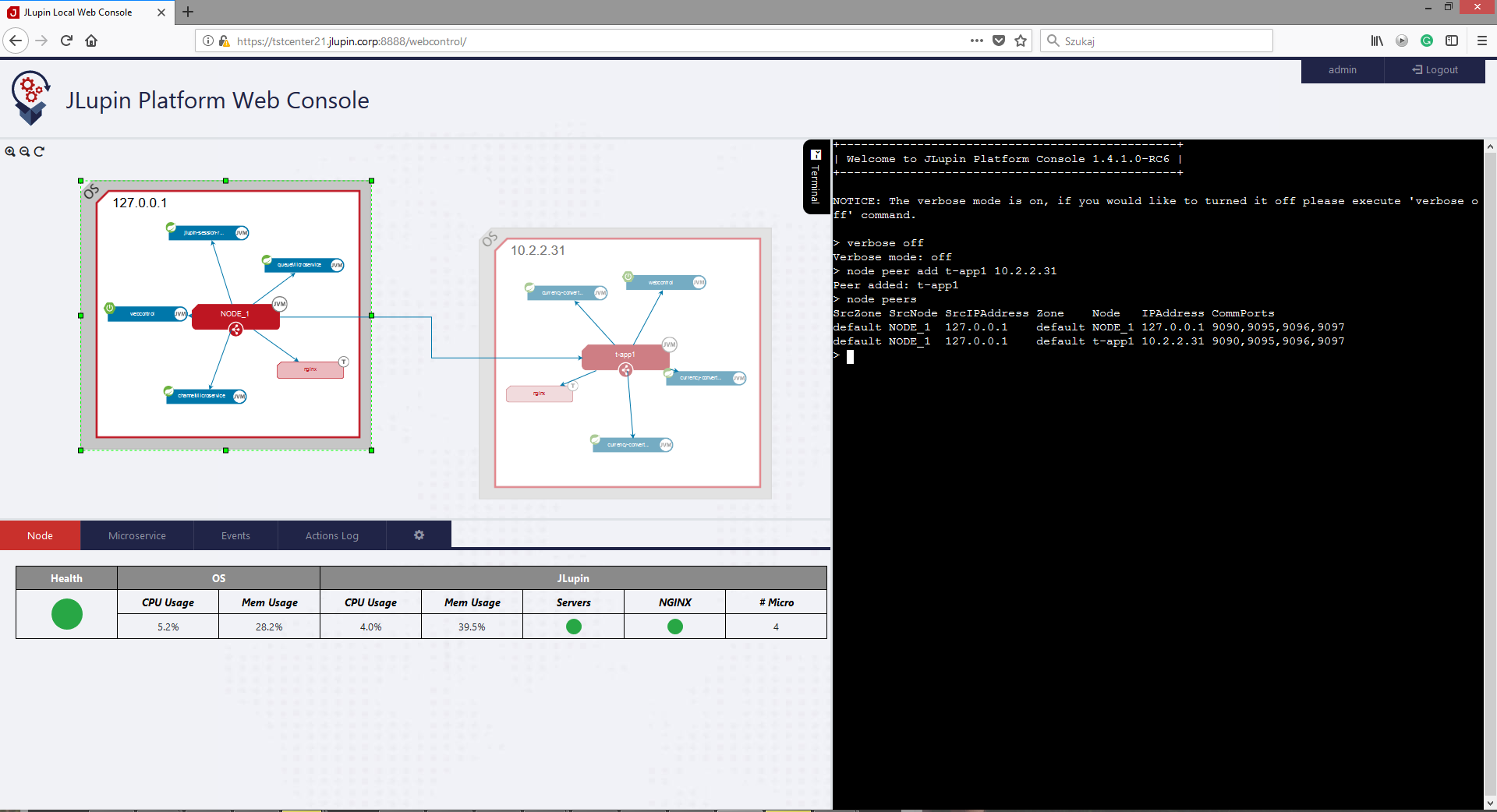Click the Szukaj search field
This screenshot has width=1497, height=812.
coord(1162,41)
